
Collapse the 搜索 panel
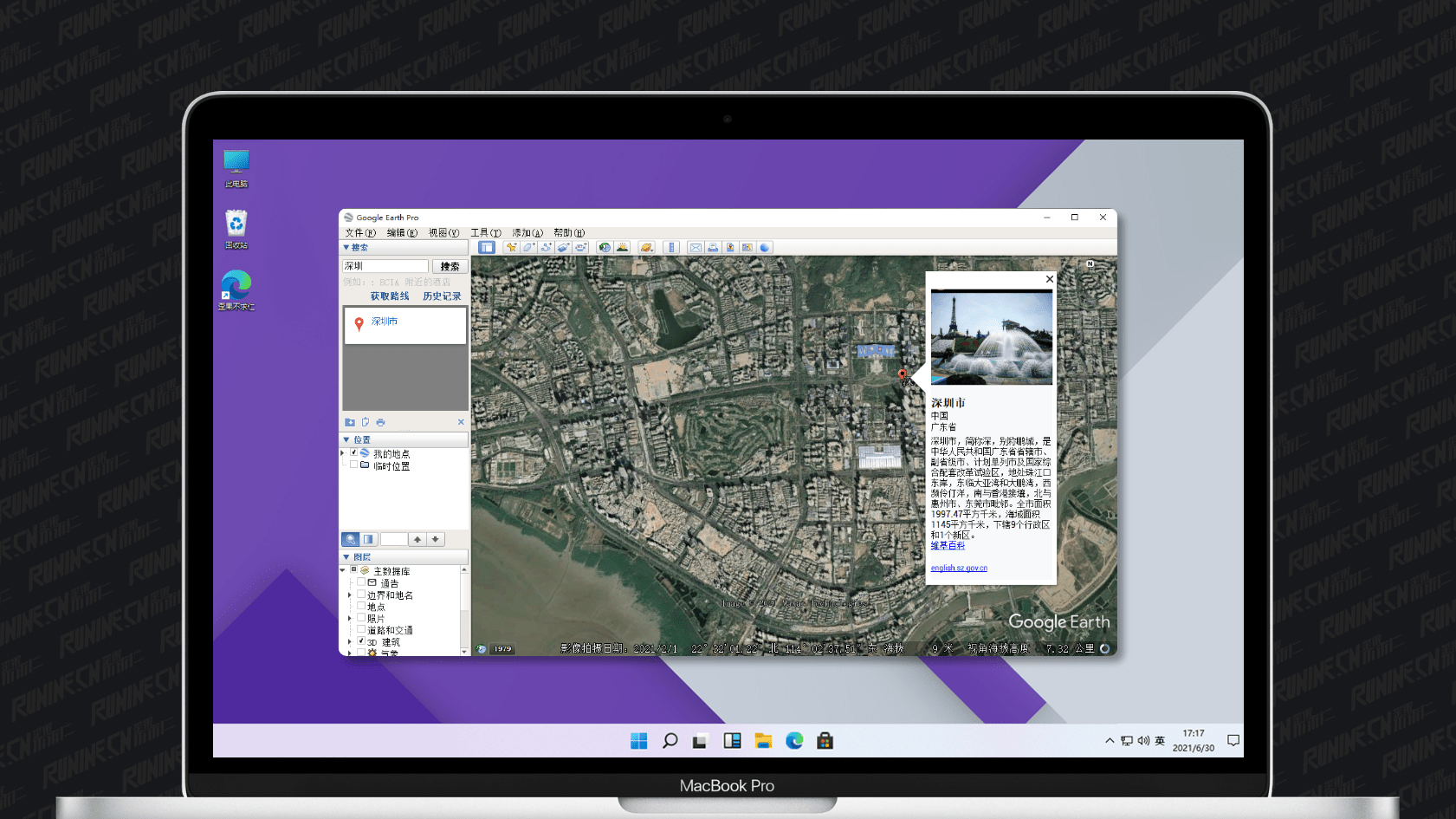[346, 247]
